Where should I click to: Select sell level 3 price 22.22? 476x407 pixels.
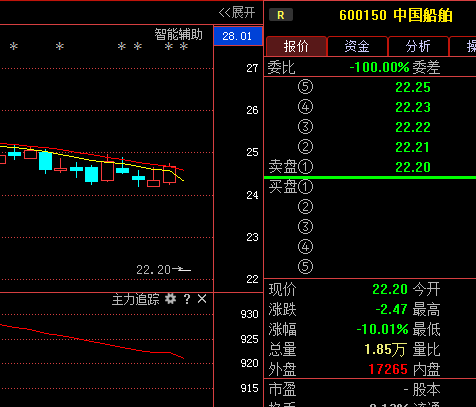[413, 127]
